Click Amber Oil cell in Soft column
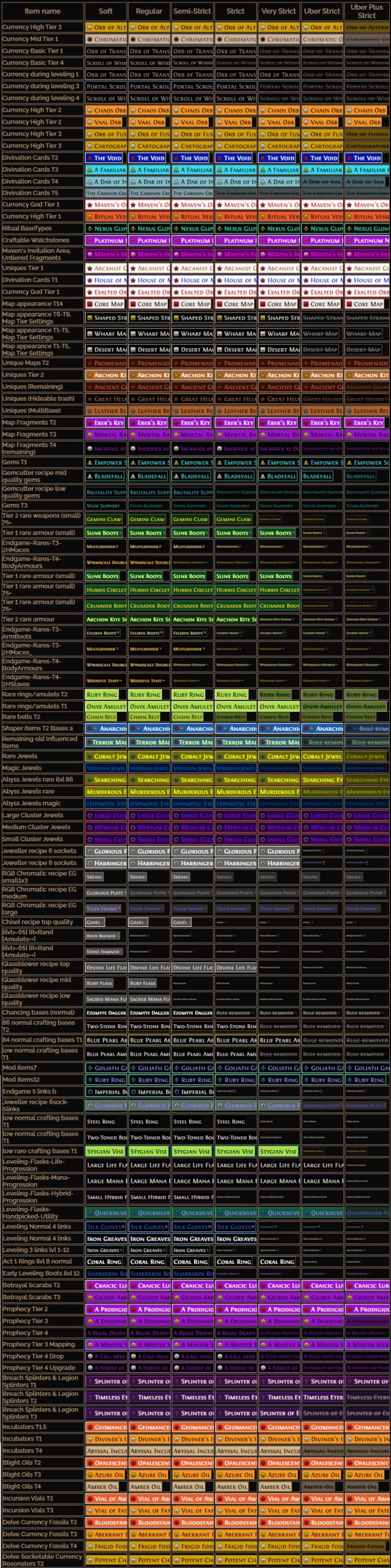The width and height of the screenshot is (391, 1568). point(105,1487)
